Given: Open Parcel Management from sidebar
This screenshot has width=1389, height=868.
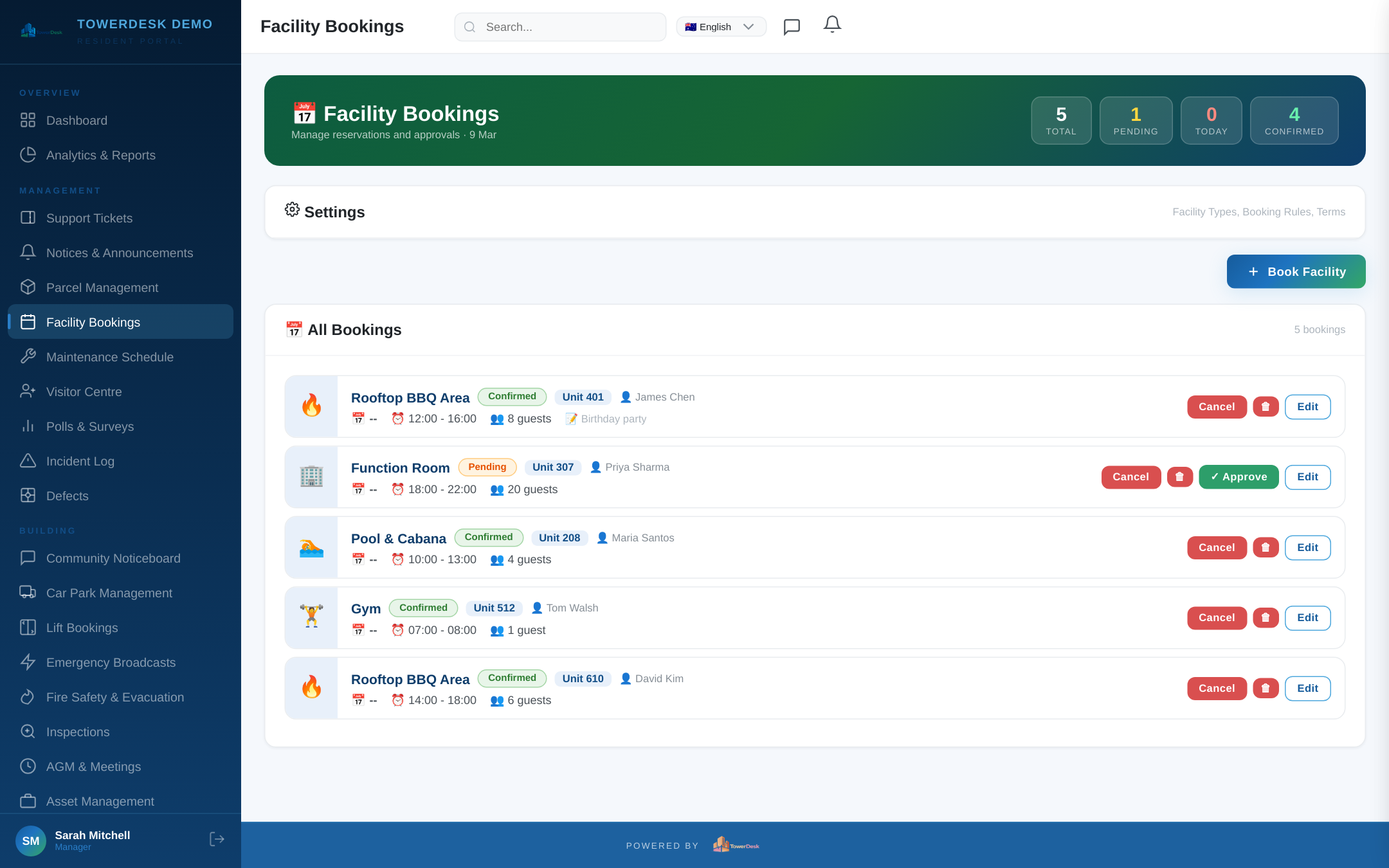Looking at the screenshot, I should tap(102, 287).
